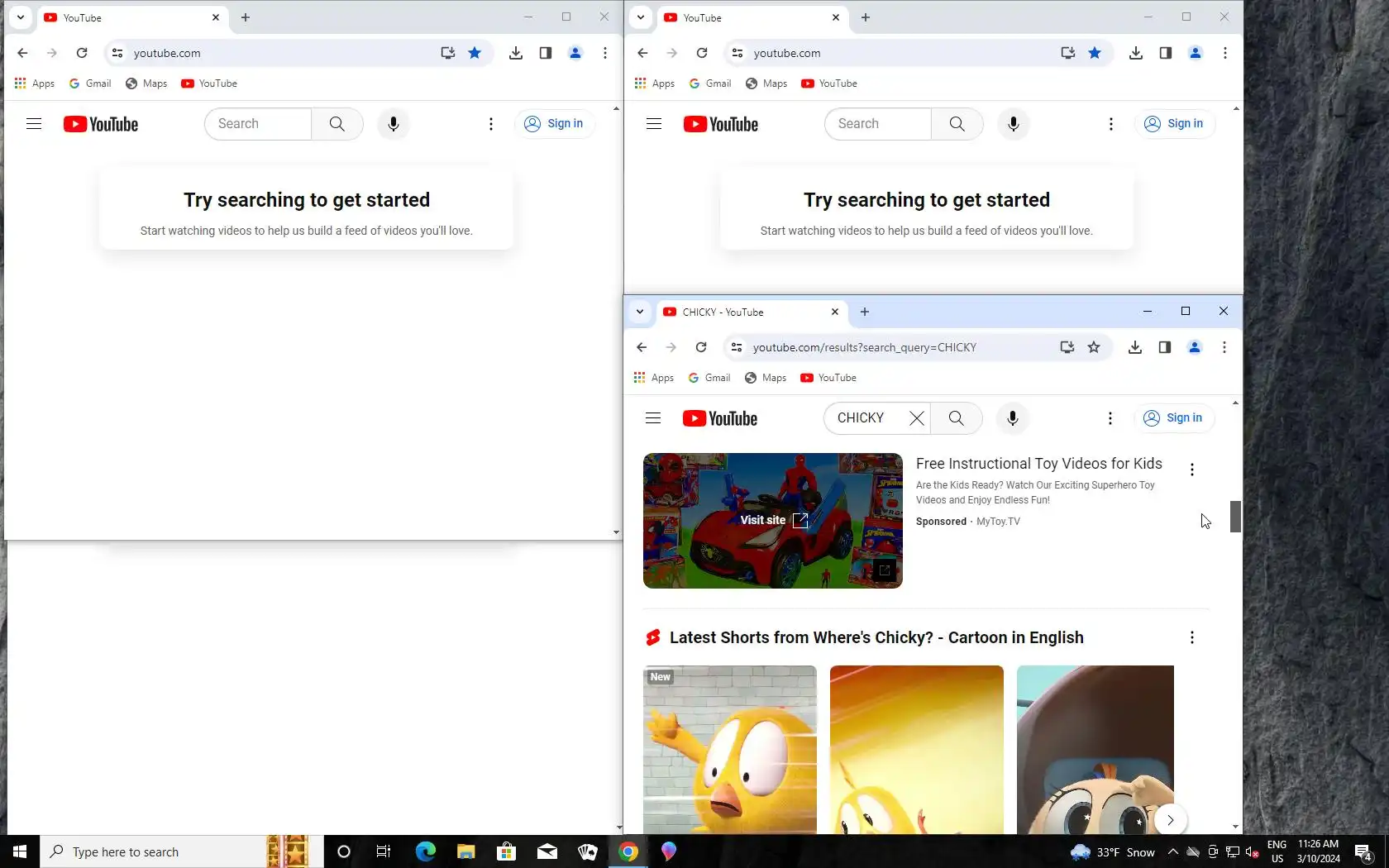Open the tab search dropdown in CHICKY window
The height and width of the screenshot is (868, 1389).
tap(640, 312)
